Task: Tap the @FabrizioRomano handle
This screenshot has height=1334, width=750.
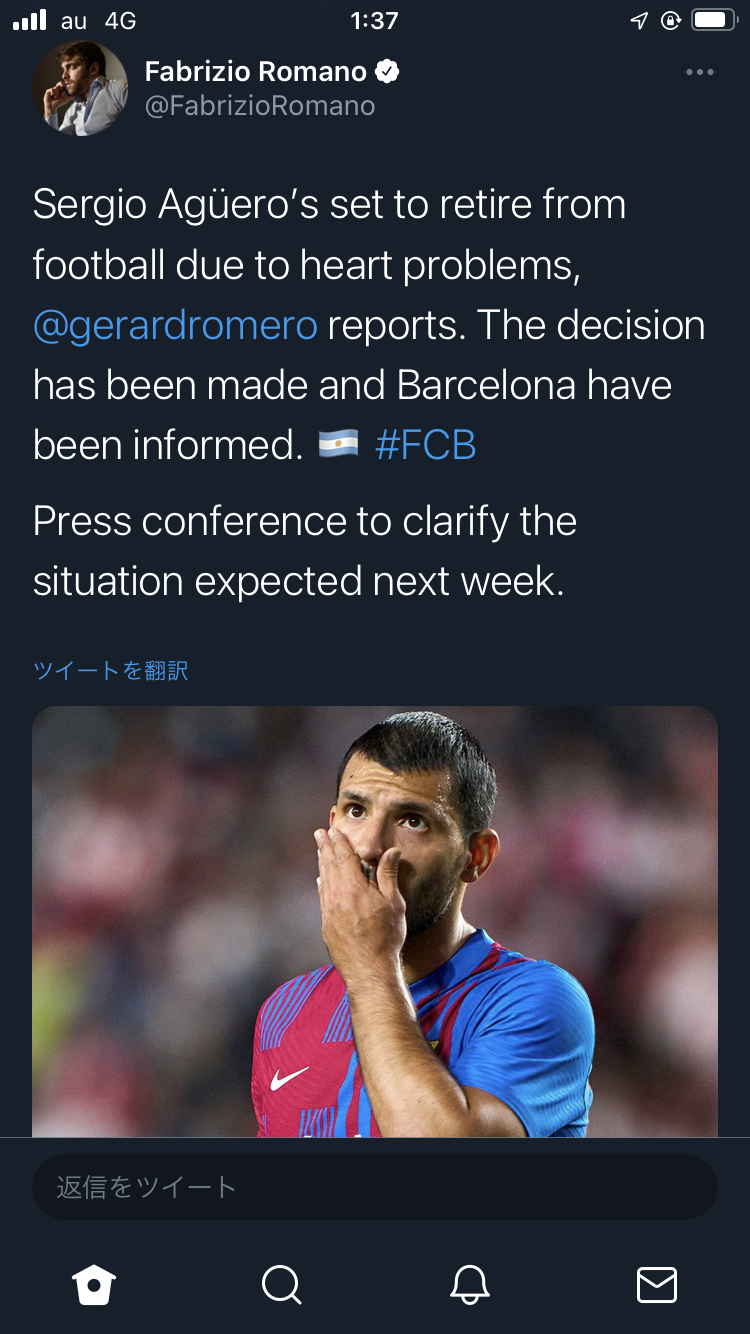Action: (x=260, y=107)
